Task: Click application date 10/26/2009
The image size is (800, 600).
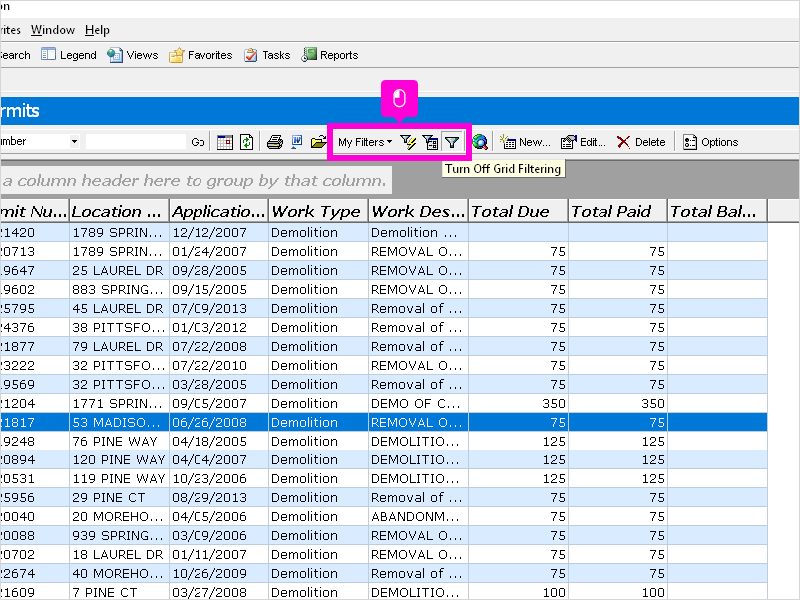Action: pyautogui.click(x=219, y=573)
